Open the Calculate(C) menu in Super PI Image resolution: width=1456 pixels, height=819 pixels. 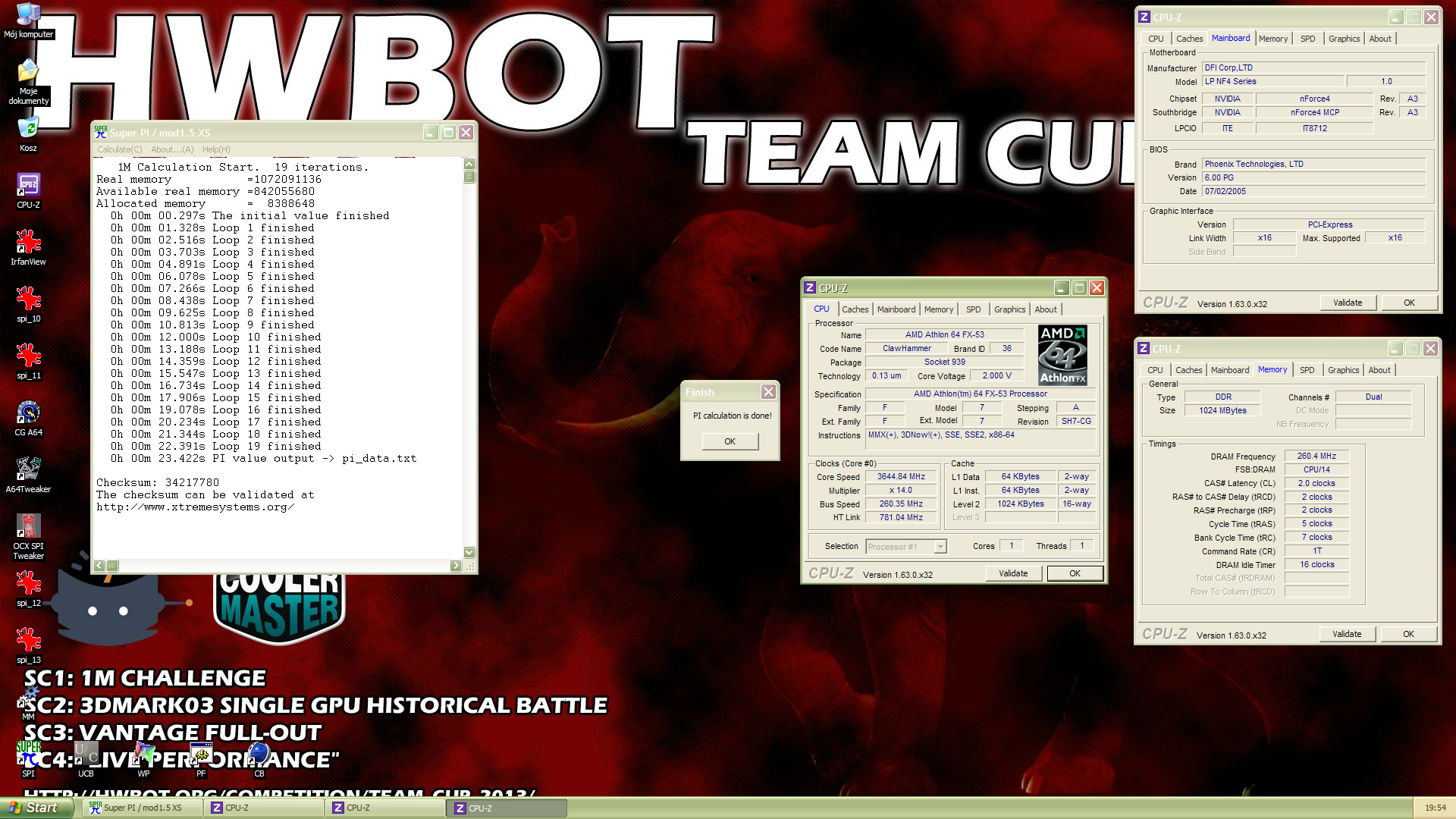[119, 149]
